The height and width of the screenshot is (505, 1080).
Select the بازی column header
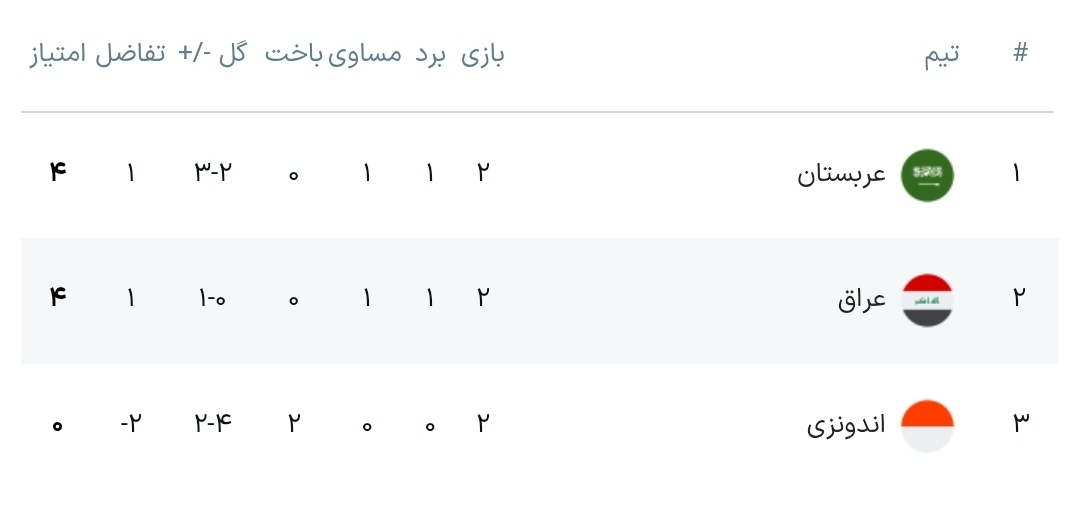coord(483,54)
